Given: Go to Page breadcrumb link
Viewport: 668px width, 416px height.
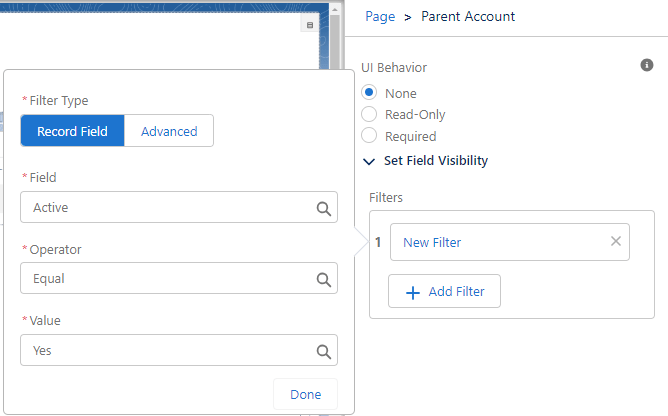Looking at the screenshot, I should [380, 16].
